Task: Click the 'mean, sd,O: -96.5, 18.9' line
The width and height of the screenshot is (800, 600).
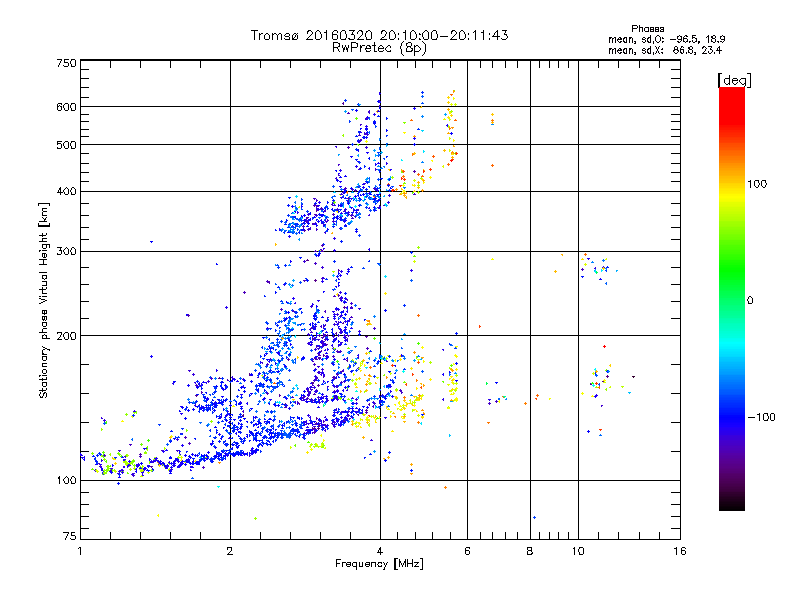Action: tap(666, 39)
